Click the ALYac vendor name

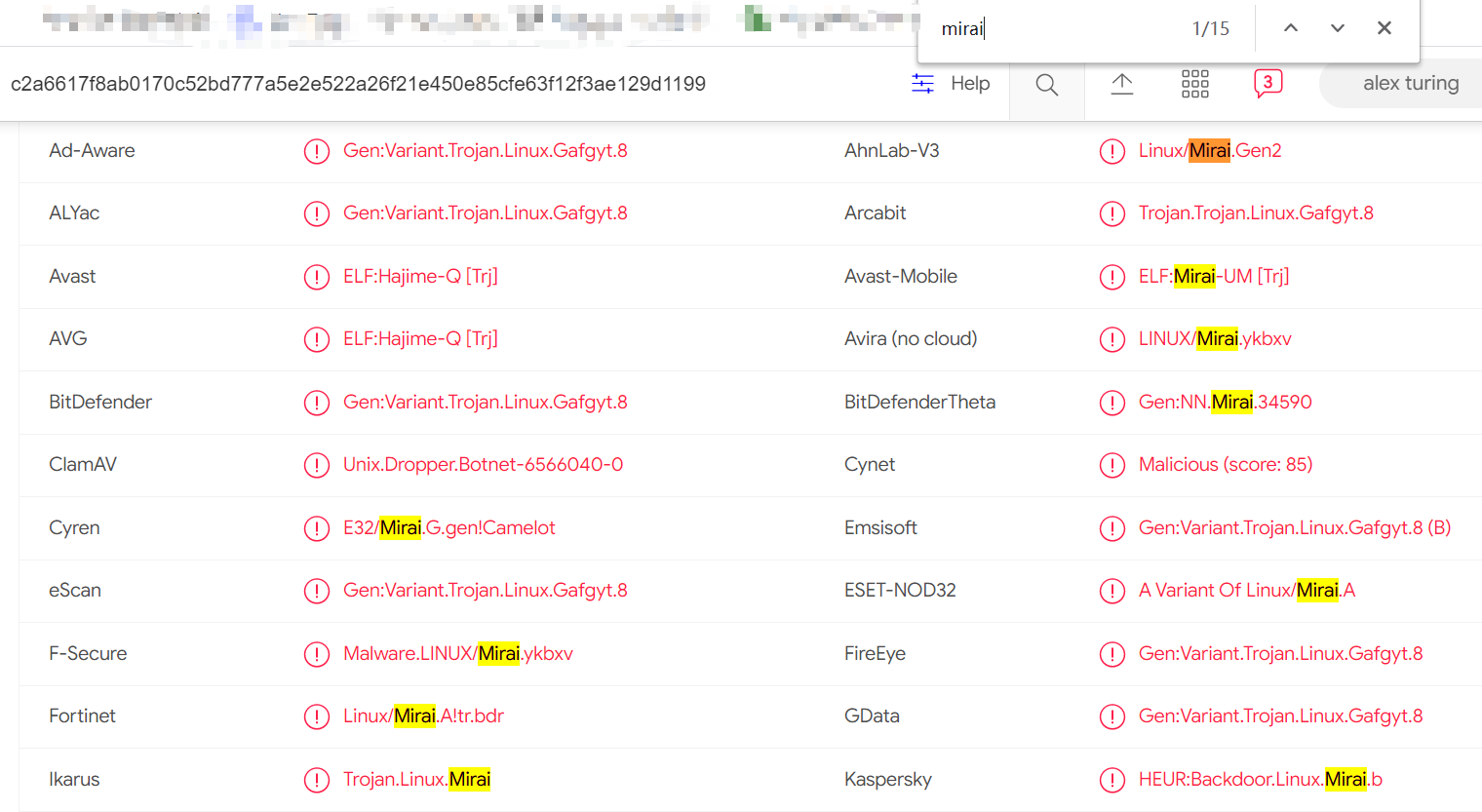pos(74,213)
